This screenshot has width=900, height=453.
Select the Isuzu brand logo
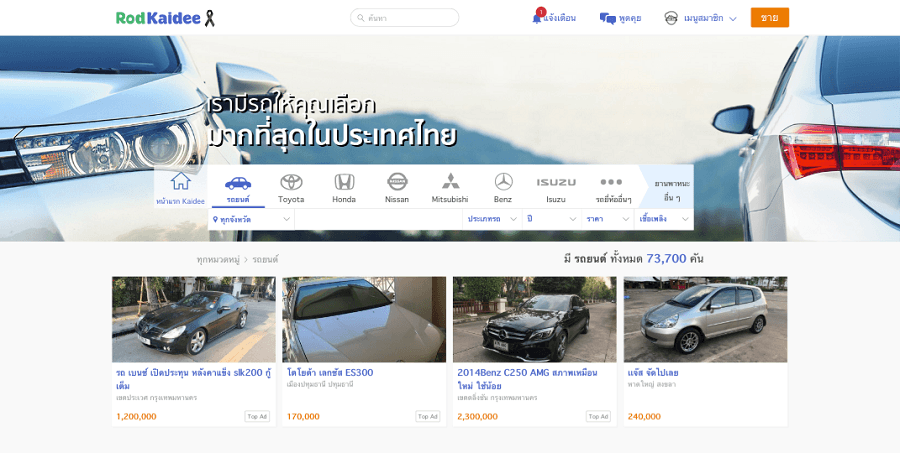(x=556, y=182)
